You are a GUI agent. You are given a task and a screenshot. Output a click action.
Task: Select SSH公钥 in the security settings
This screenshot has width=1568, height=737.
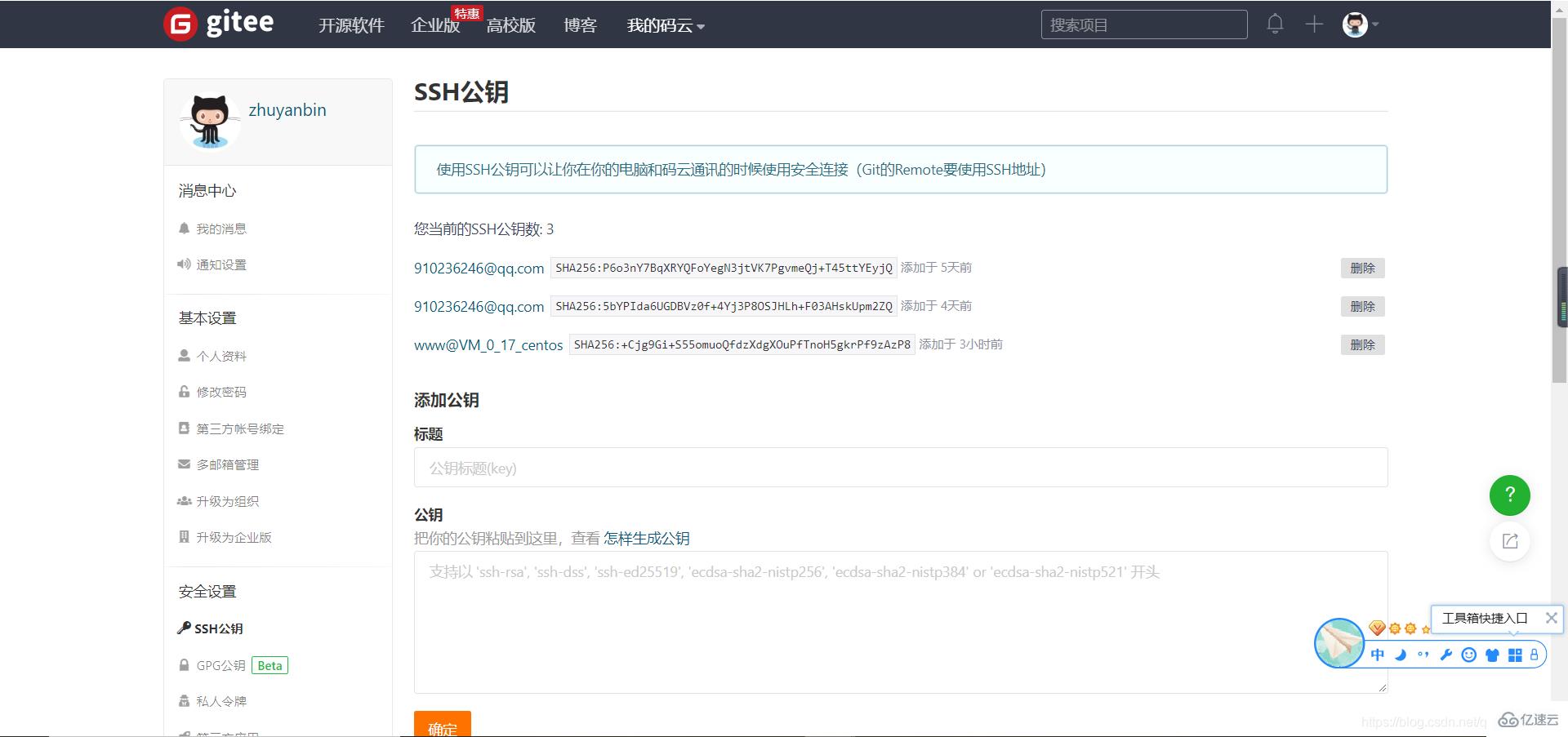[x=211, y=628]
